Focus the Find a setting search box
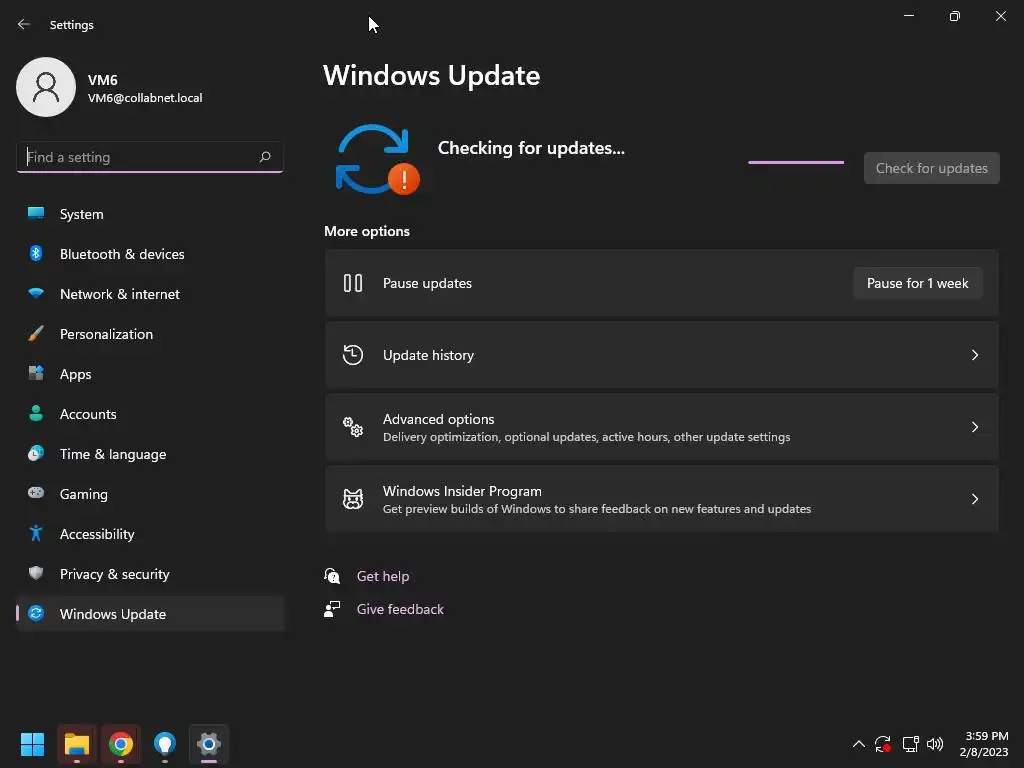The image size is (1024, 768). point(150,157)
